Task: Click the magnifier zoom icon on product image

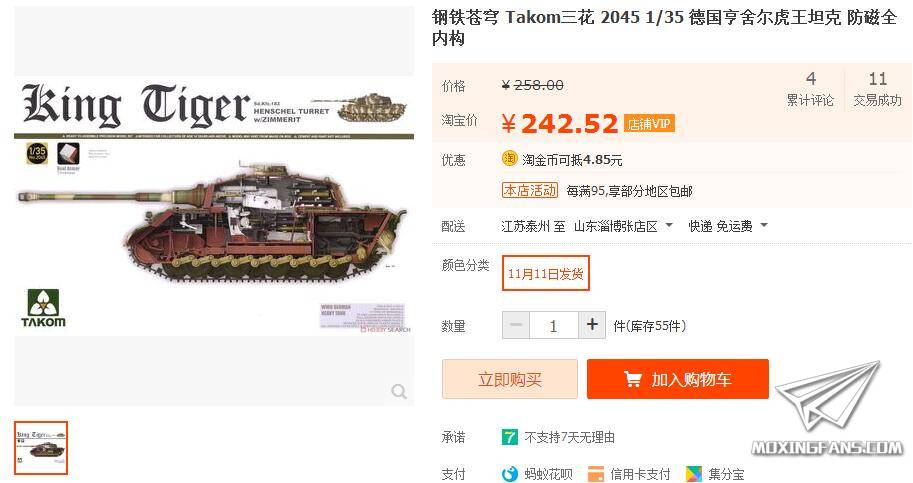Action: (x=399, y=392)
